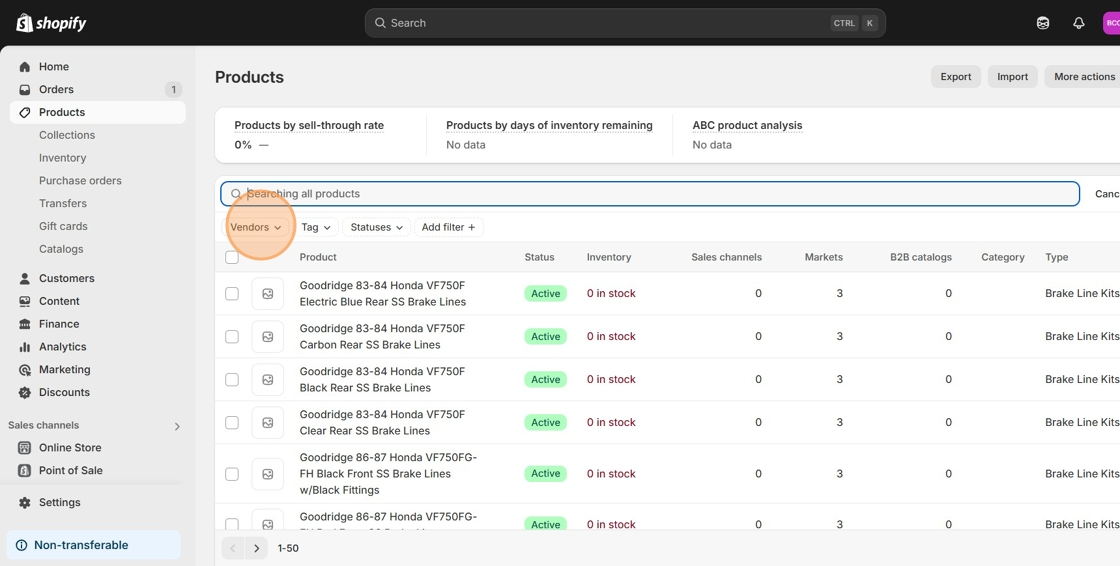
Task: Open the Statuses filter dropdown
Action: (x=376, y=227)
